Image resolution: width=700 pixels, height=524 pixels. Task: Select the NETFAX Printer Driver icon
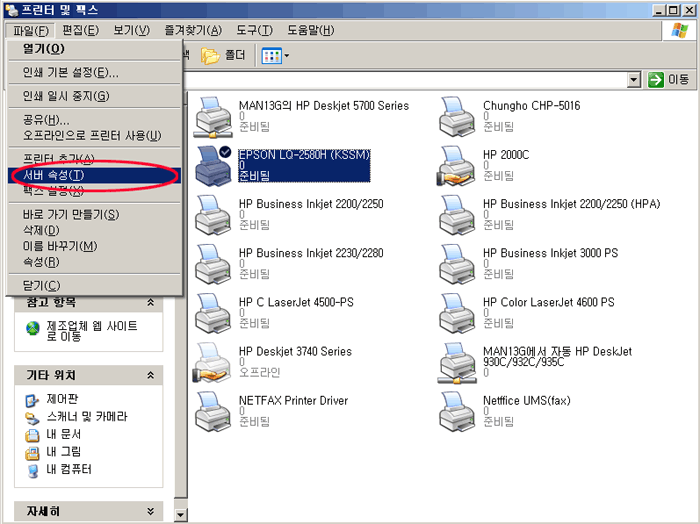[x=216, y=413]
